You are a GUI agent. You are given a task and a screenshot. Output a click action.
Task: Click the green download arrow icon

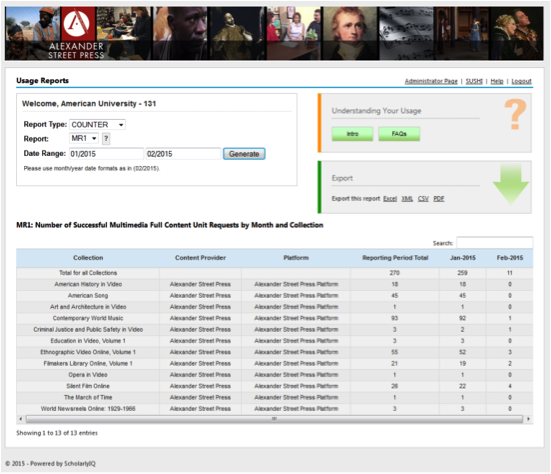[511, 185]
